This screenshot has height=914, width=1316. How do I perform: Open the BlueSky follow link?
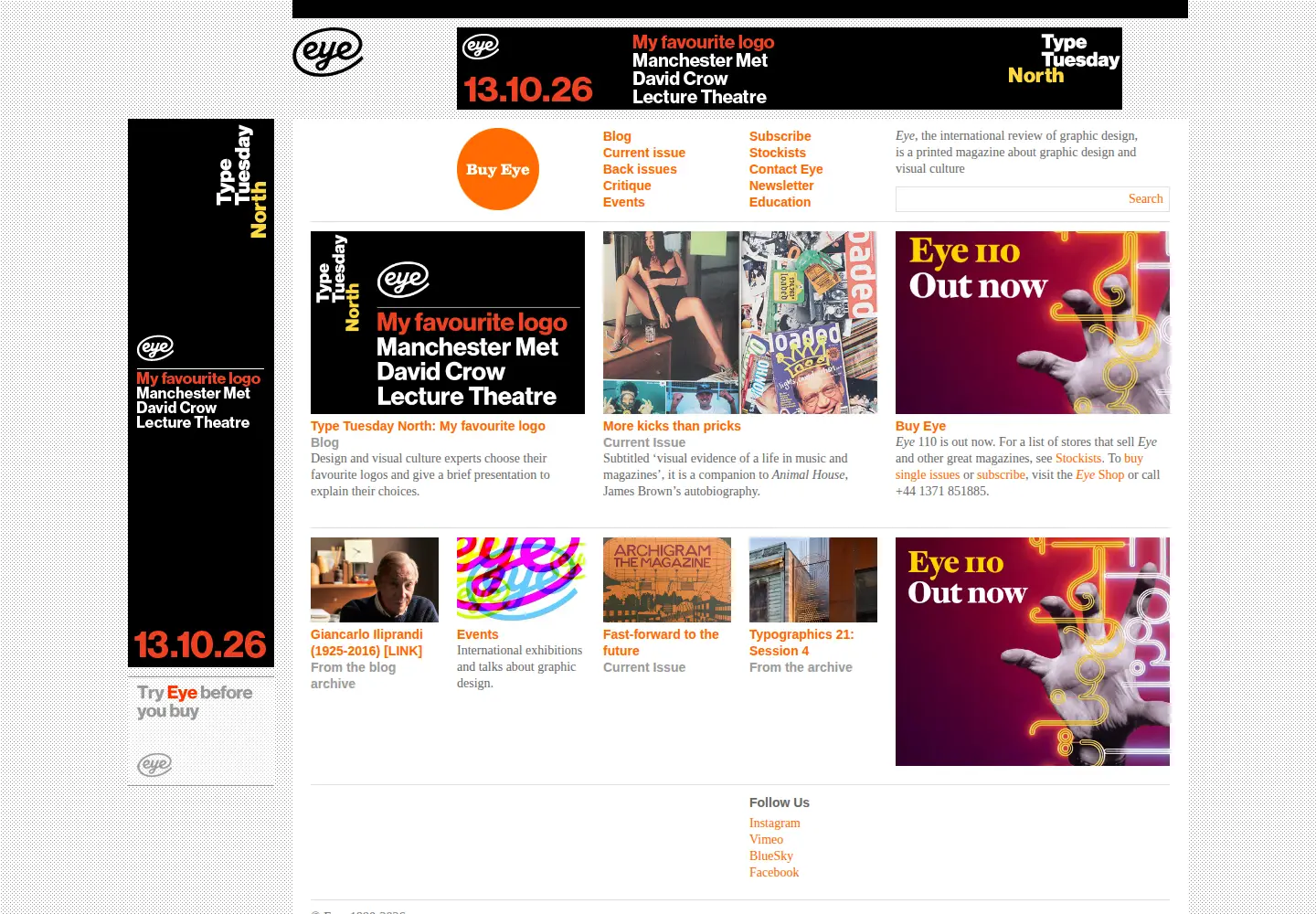[770, 856]
